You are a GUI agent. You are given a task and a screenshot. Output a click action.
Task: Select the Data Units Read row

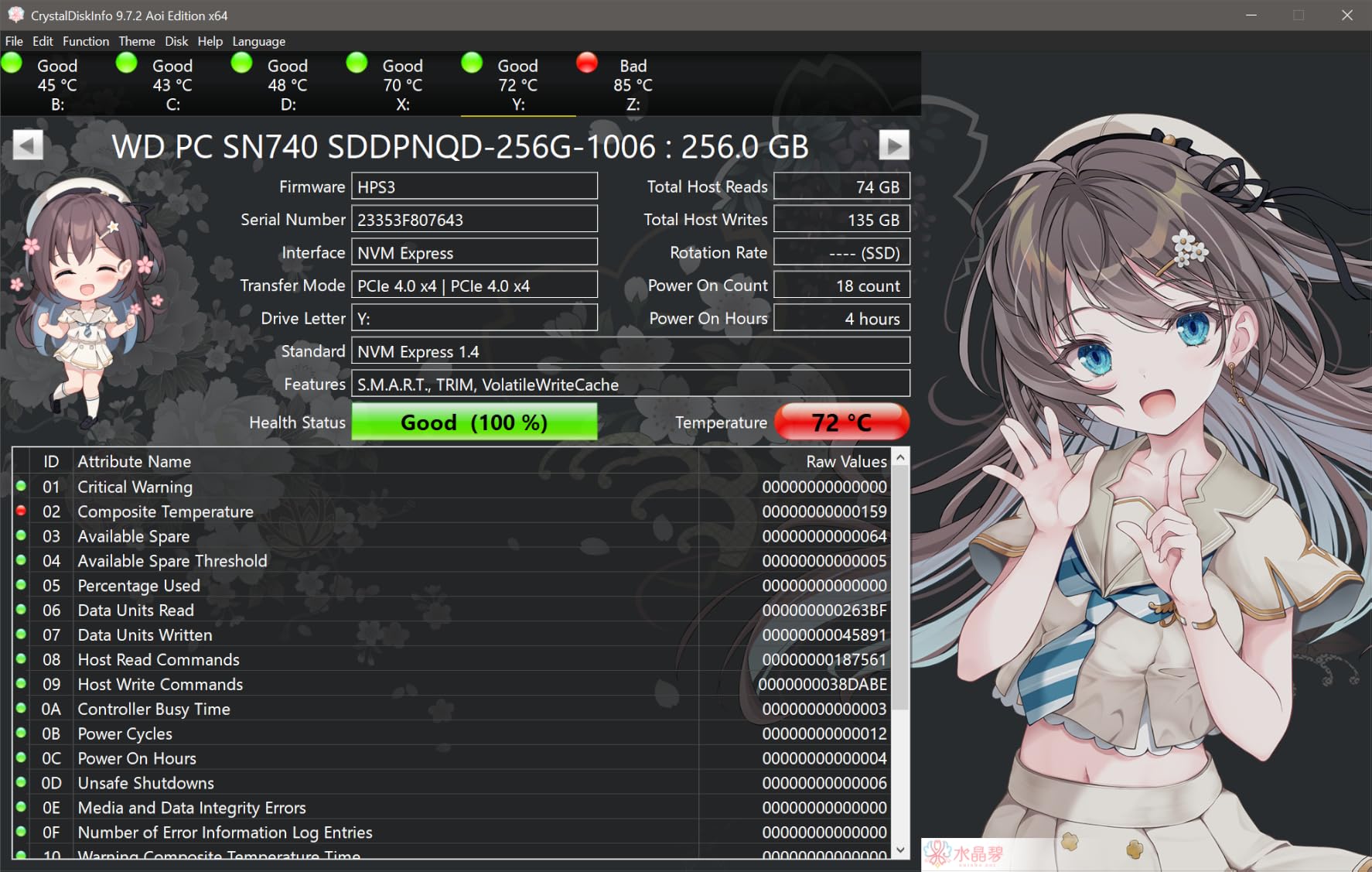[452, 610]
